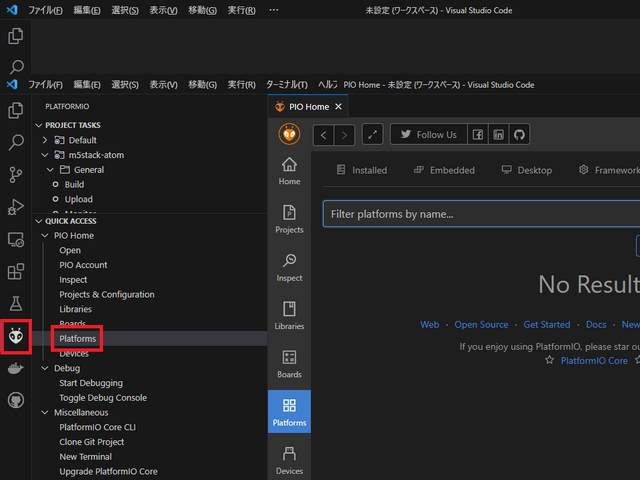Go back in PIO Home navigation
The image size is (640, 480).
click(x=324, y=134)
